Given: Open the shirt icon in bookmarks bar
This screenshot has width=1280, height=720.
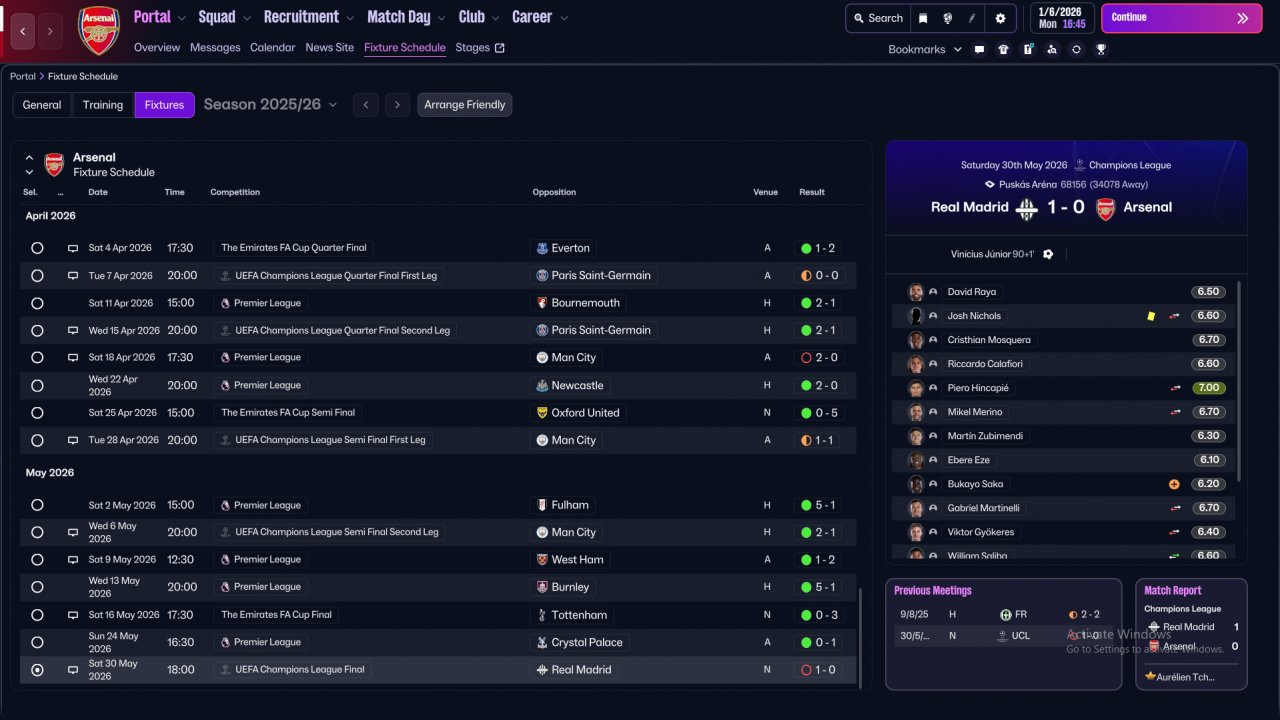Looking at the screenshot, I should click(1004, 49).
